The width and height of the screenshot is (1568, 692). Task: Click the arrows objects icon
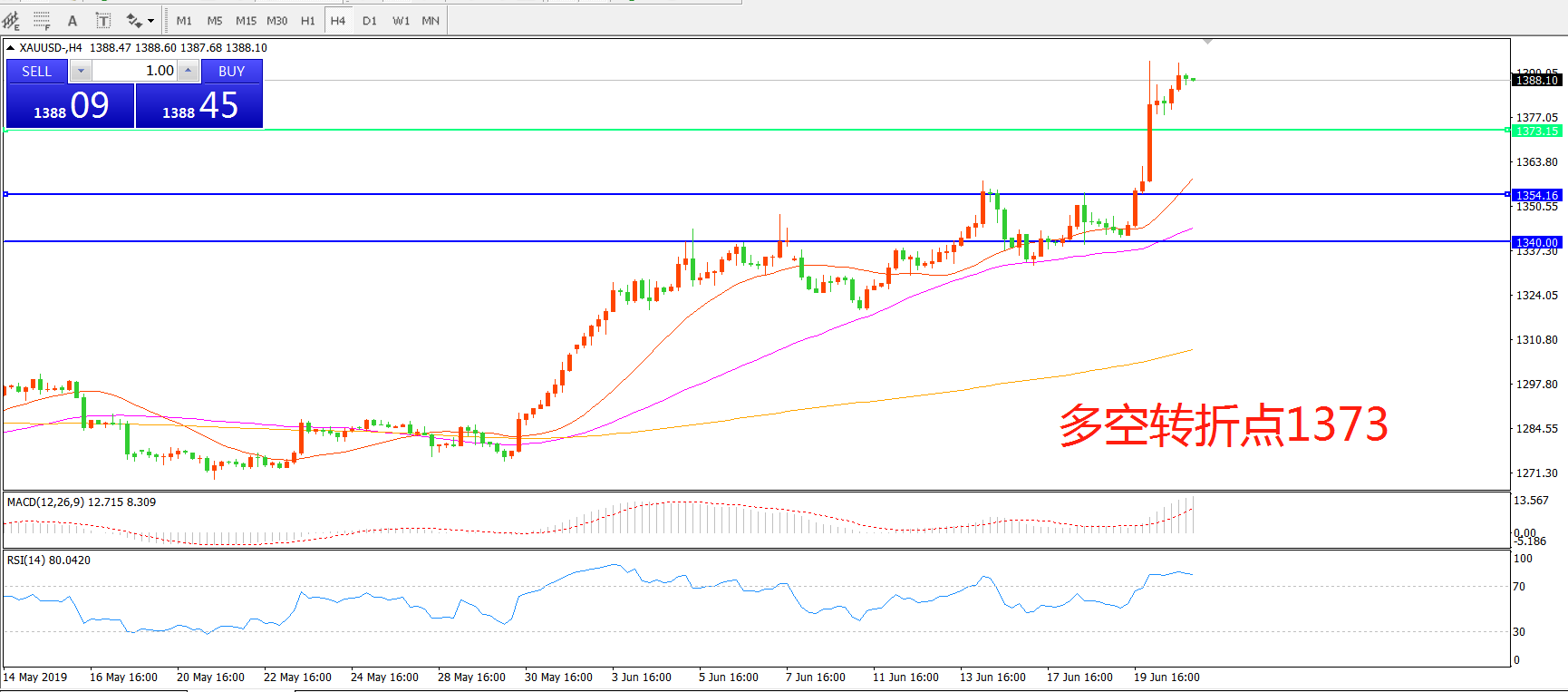tap(134, 20)
